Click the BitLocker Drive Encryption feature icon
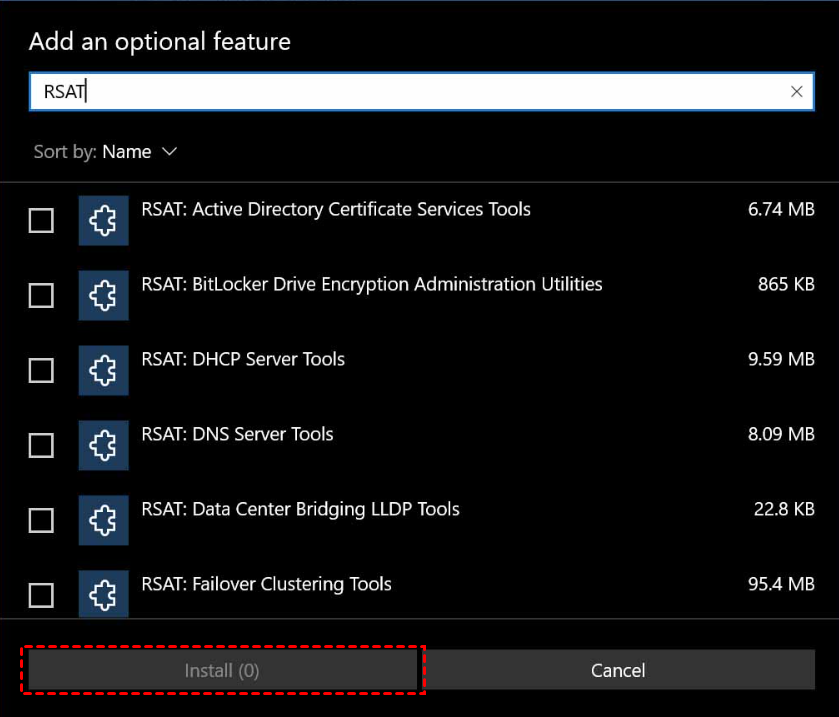 point(103,295)
